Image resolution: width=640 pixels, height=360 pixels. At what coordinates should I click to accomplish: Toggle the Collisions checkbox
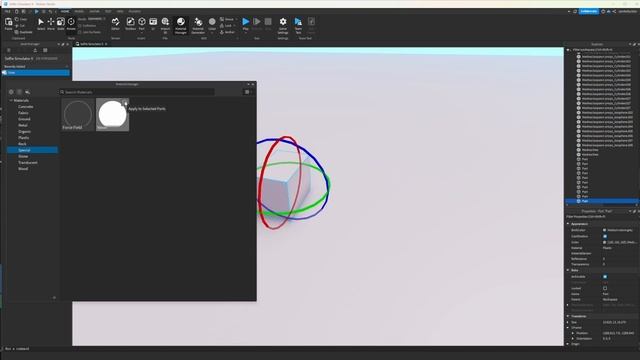(x=80, y=26)
